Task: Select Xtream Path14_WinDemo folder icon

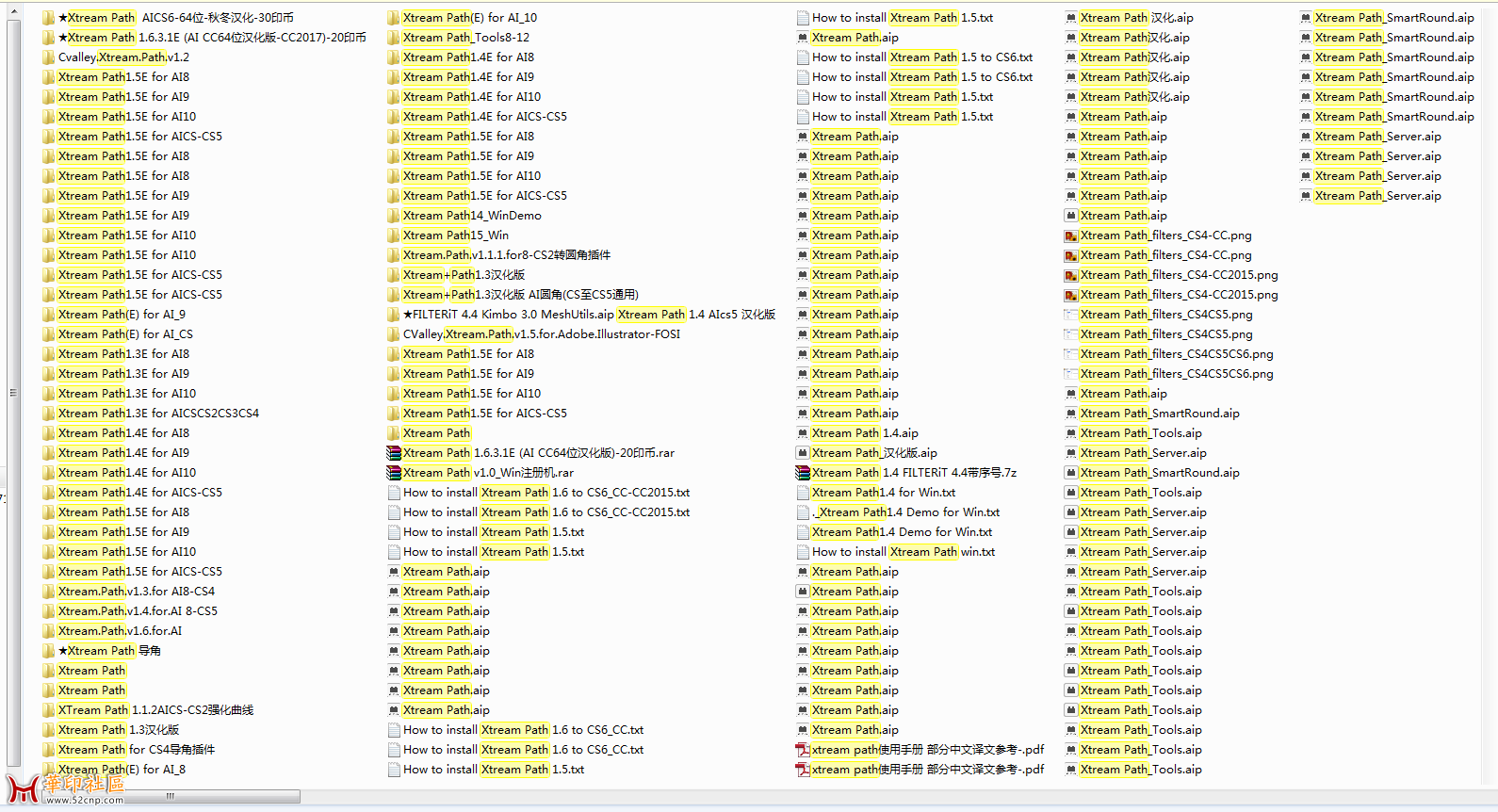Action: pyautogui.click(x=394, y=216)
